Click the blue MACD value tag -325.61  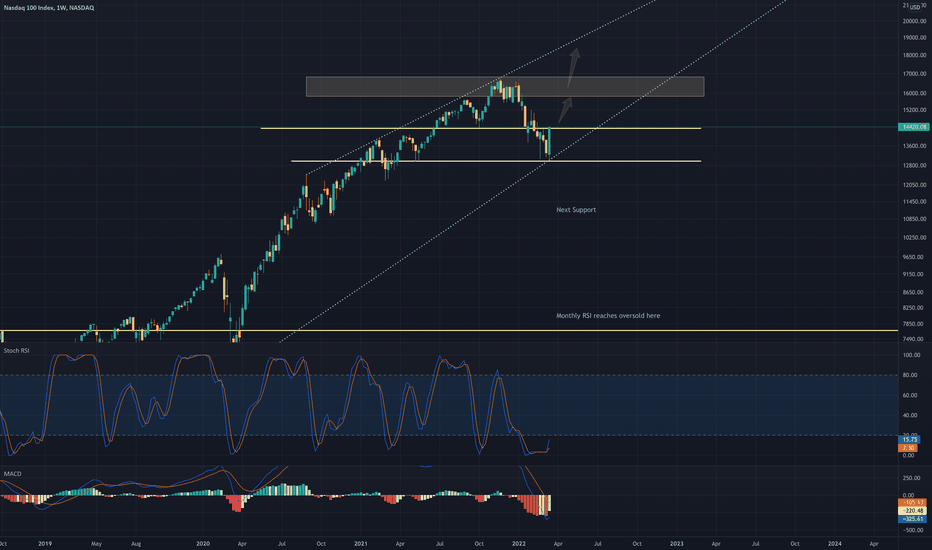coord(912,519)
